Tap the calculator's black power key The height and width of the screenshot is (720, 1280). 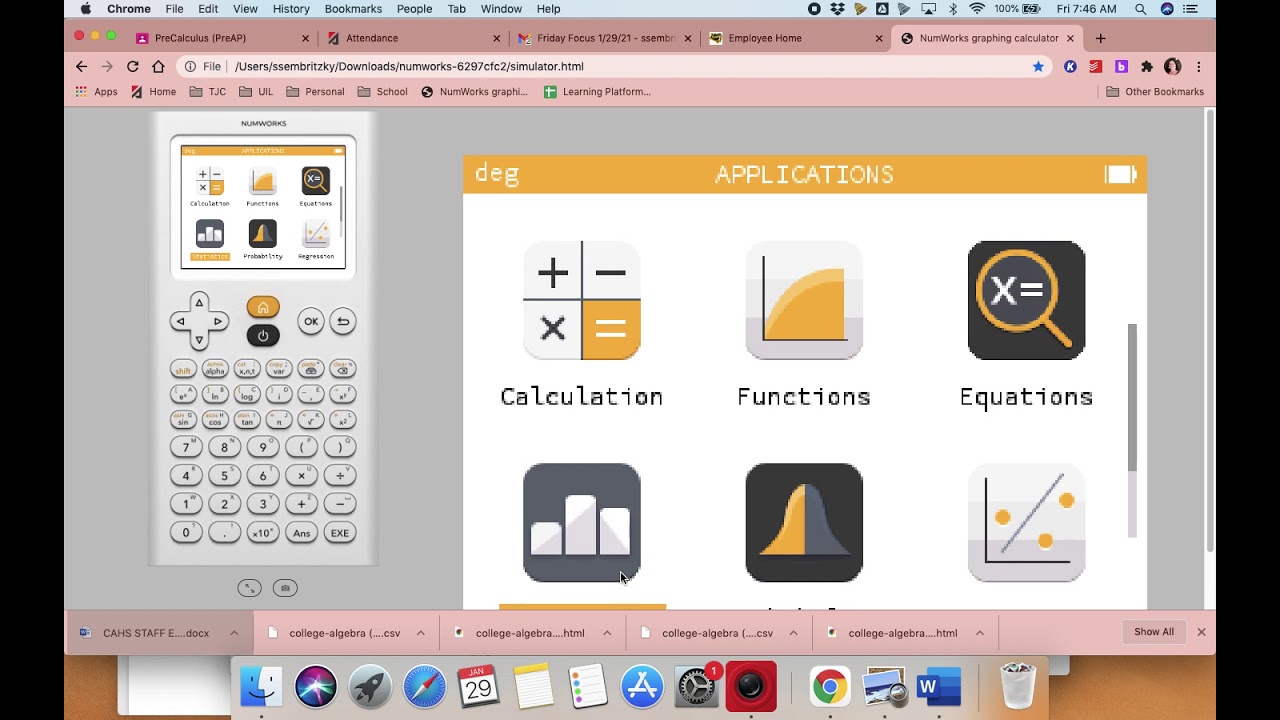(x=263, y=335)
